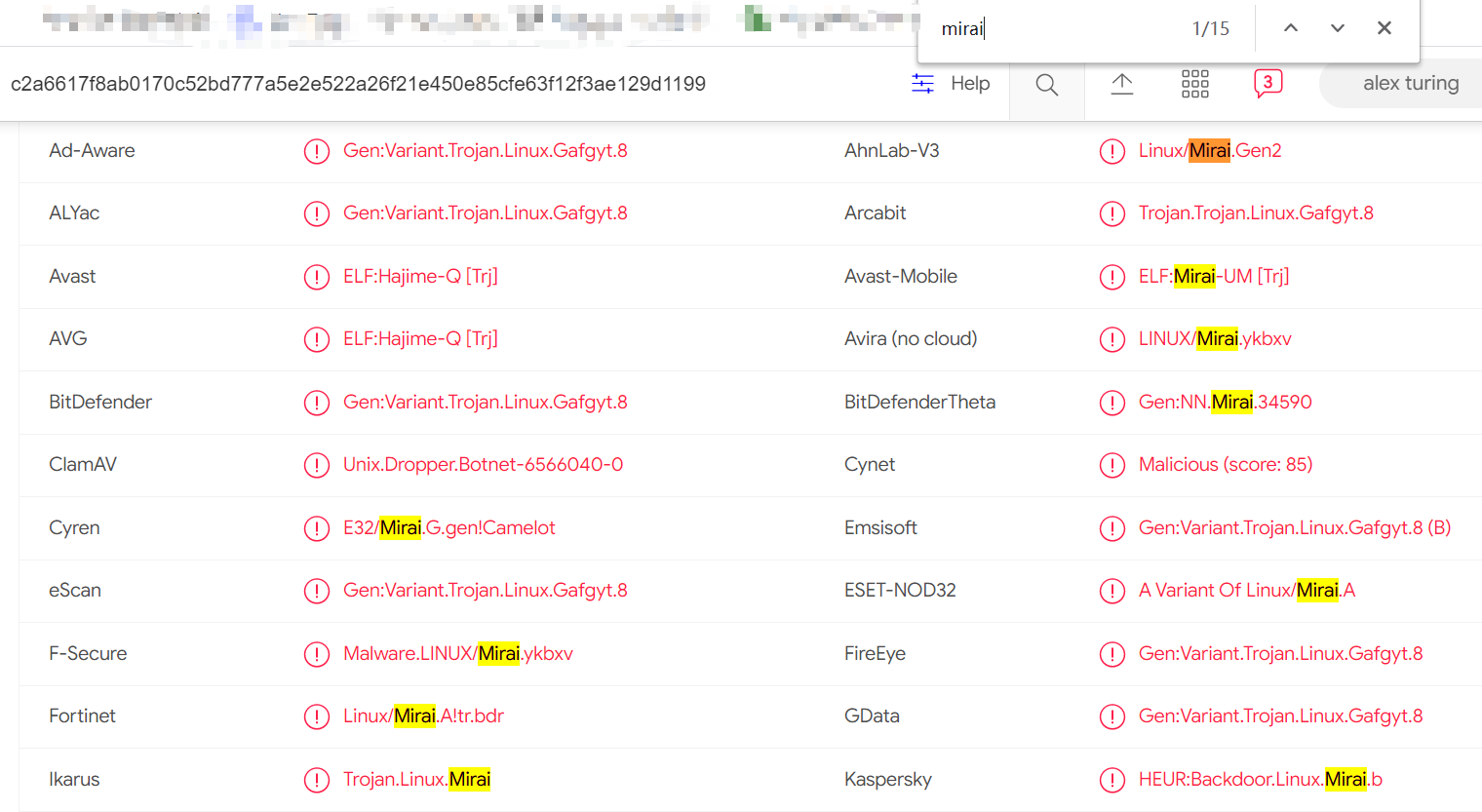This screenshot has height=812, width=1482.
Task: Open the alex turing account menu
Action: pos(1411,84)
